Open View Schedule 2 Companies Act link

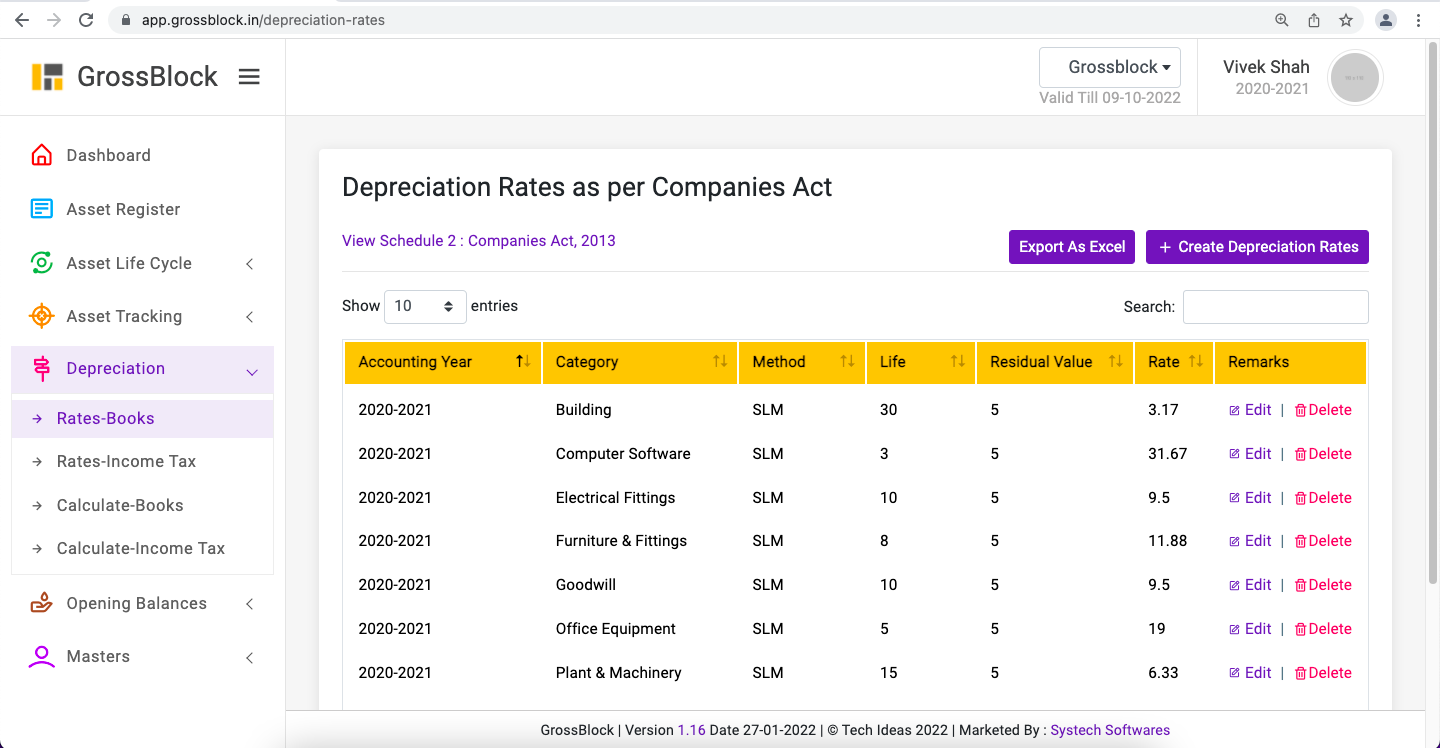[478, 241]
